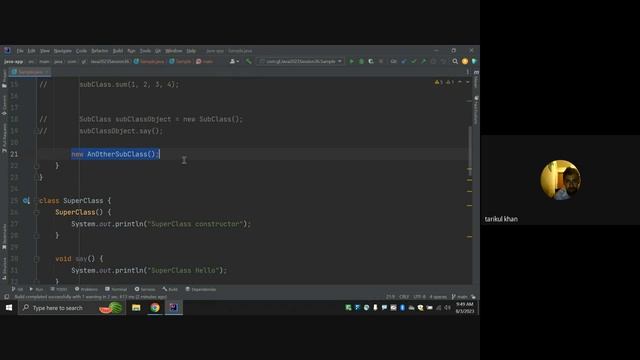Click the UTF-8 encoding widget

[419, 297]
